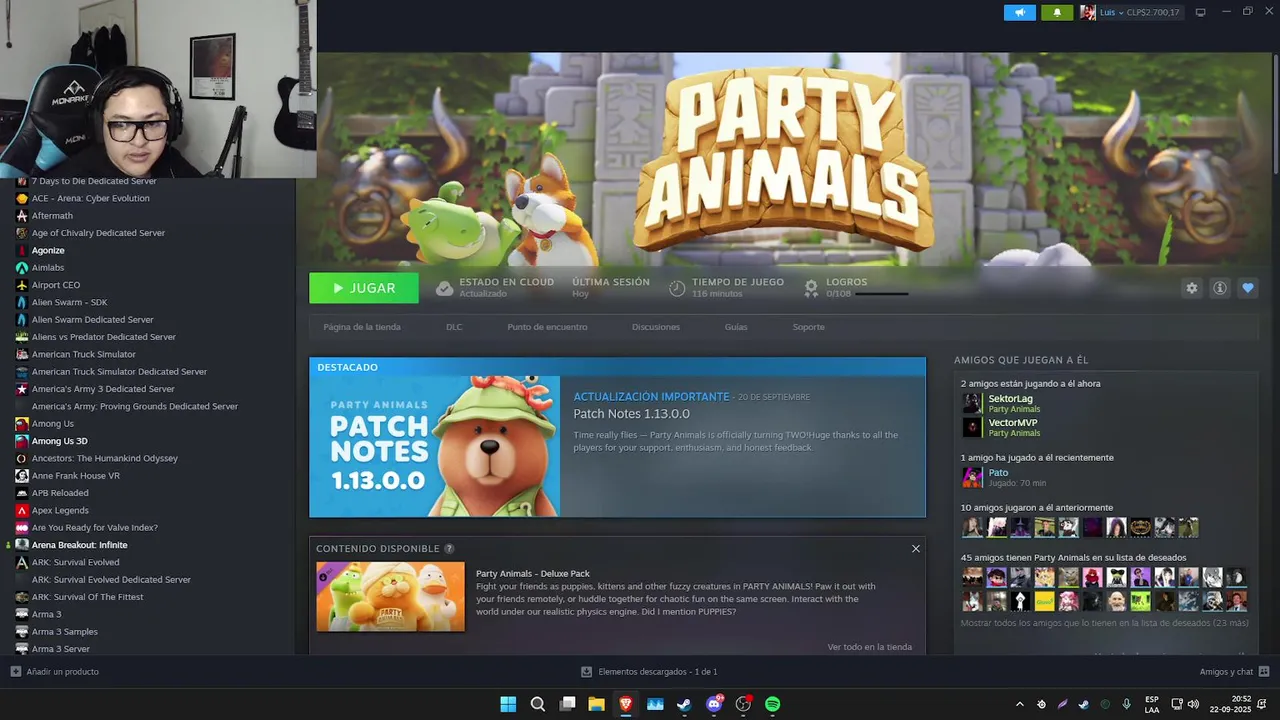1280x720 pixels.
Task: Open the Steam announcements megaphone button
Action: [x=1019, y=12]
